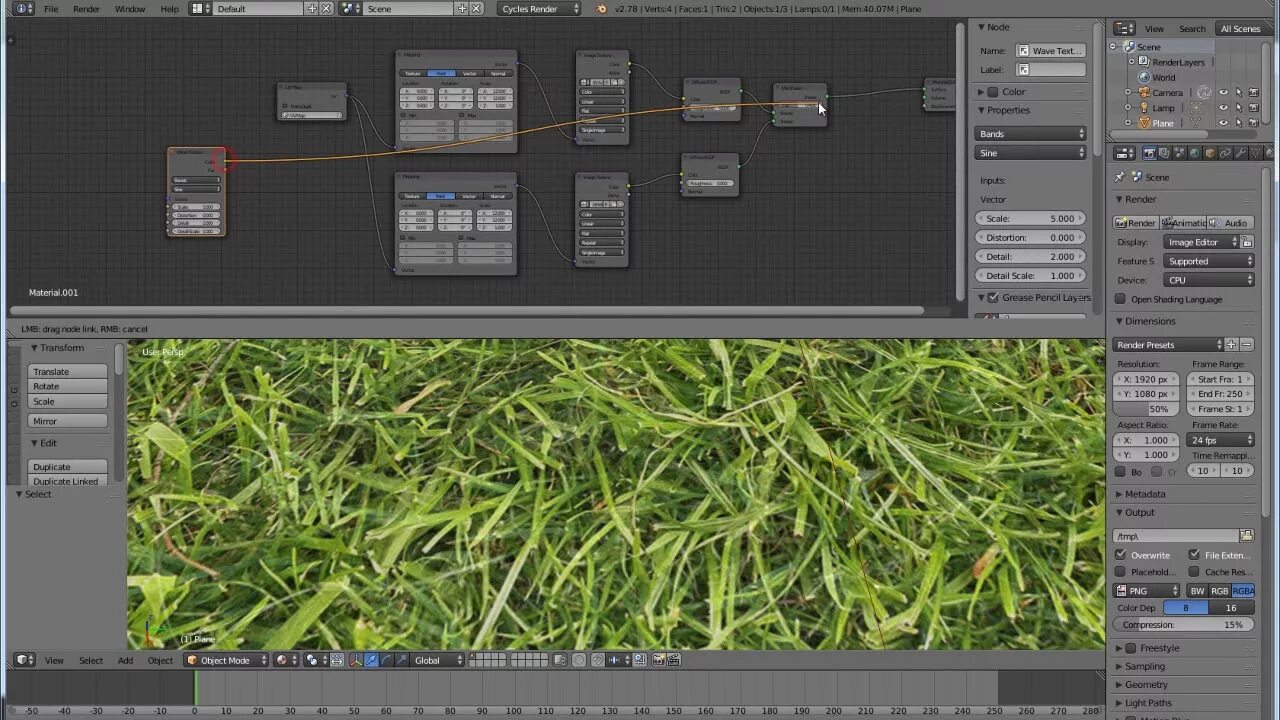Open the File menu
Viewport: 1280px width, 720px height.
click(51, 9)
